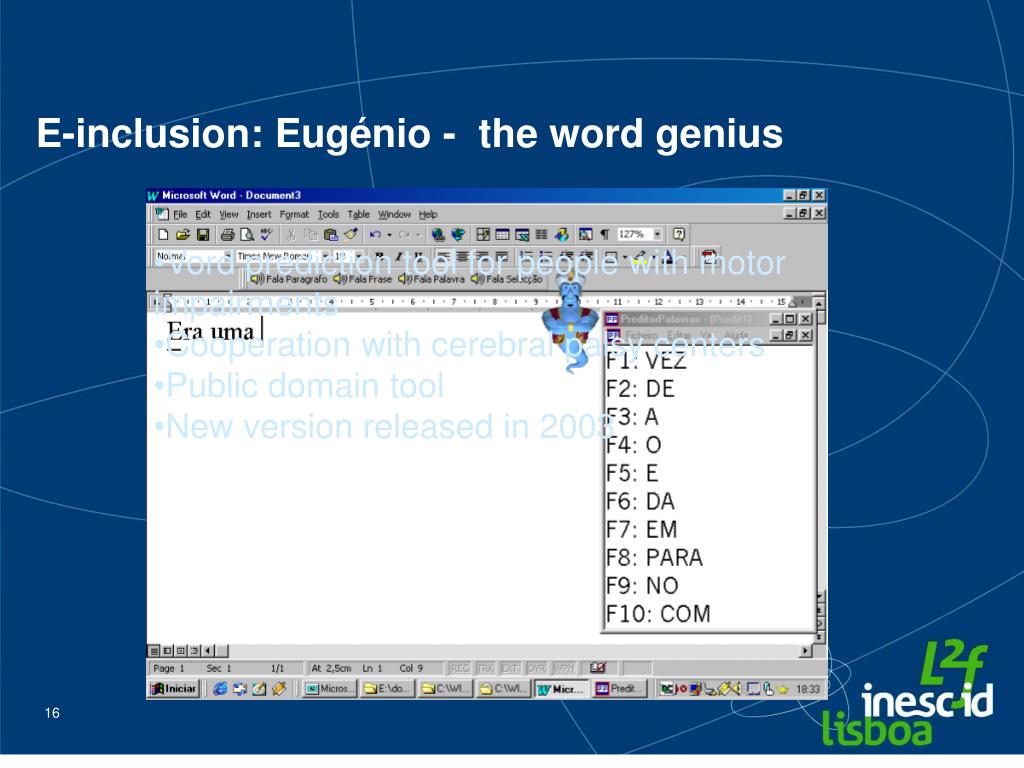Select prediction 'F9: NO'
Viewport: 1024px width, 768px height.
(x=642, y=586)
